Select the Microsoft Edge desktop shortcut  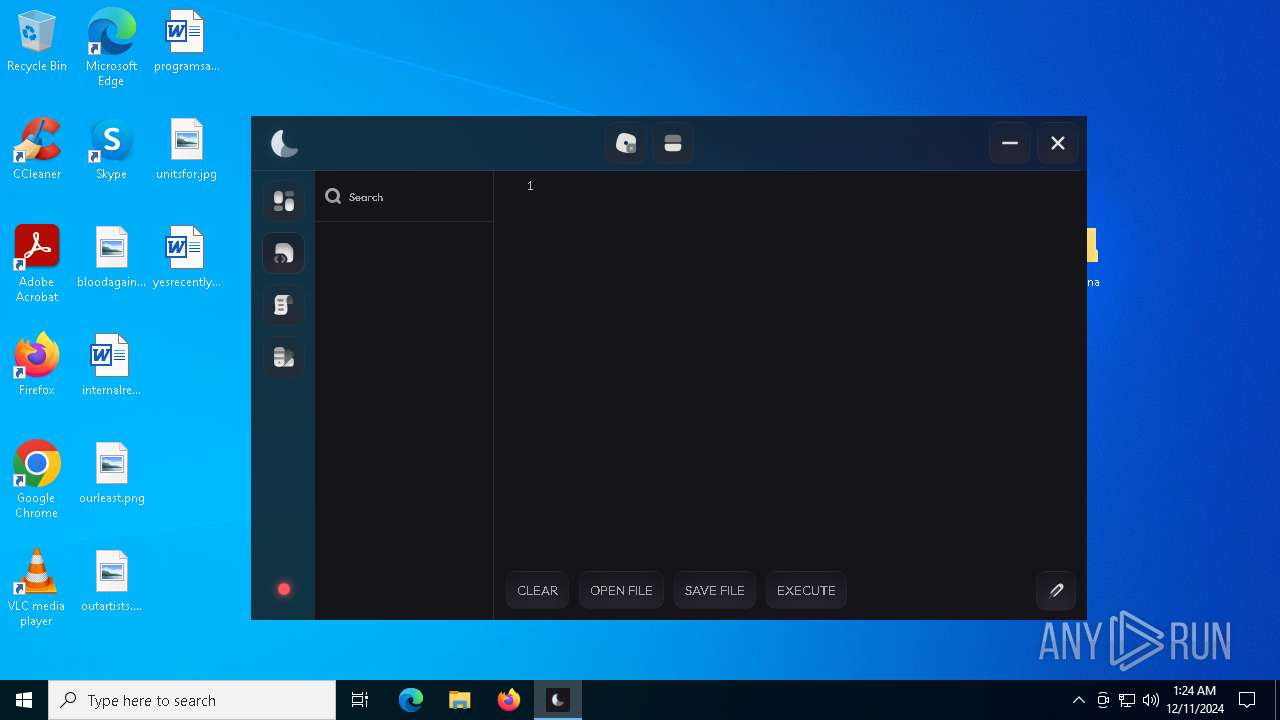click(111, 47)
